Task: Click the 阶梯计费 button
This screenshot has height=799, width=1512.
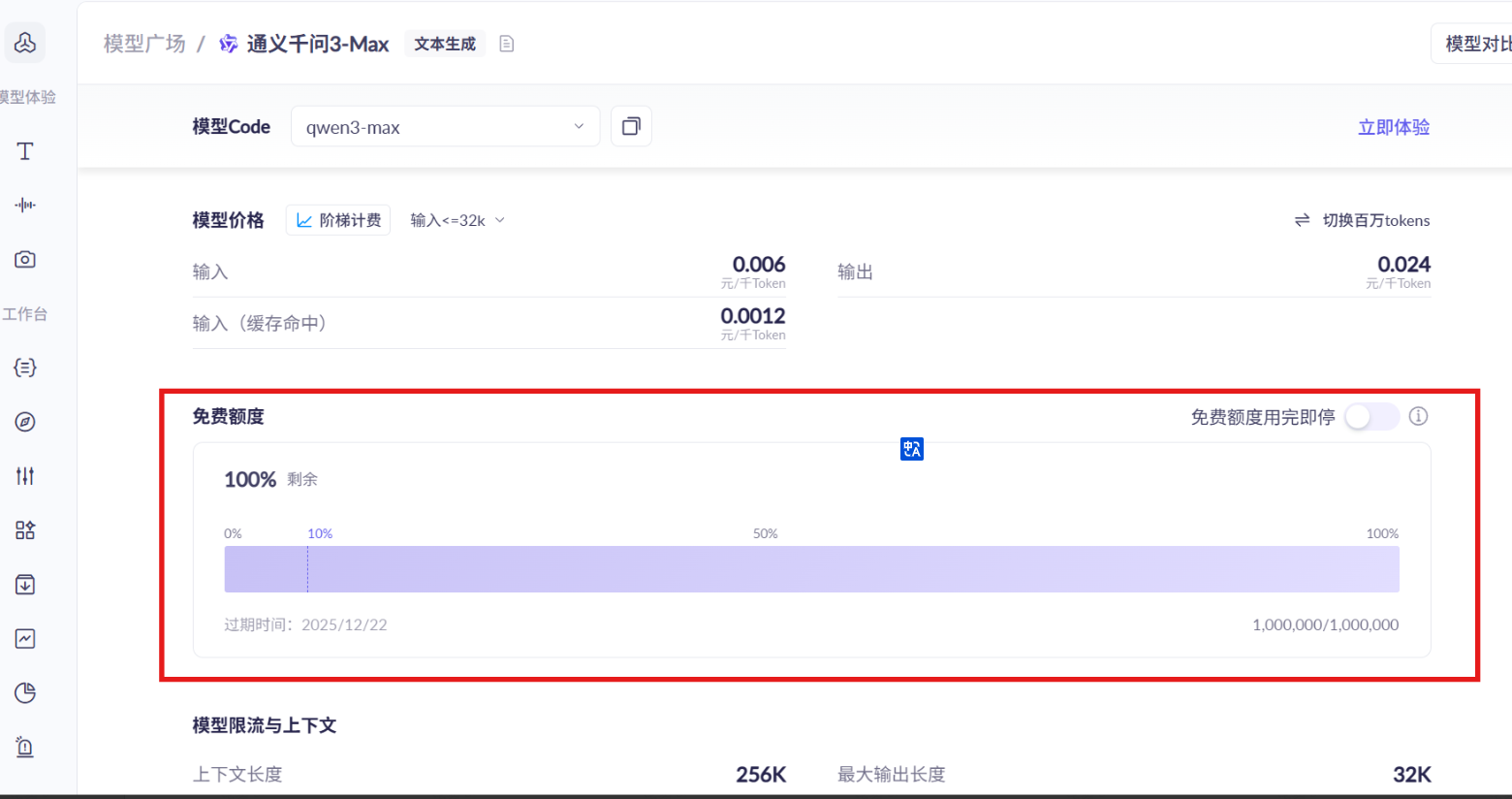Action: click(x=338, y=220)
